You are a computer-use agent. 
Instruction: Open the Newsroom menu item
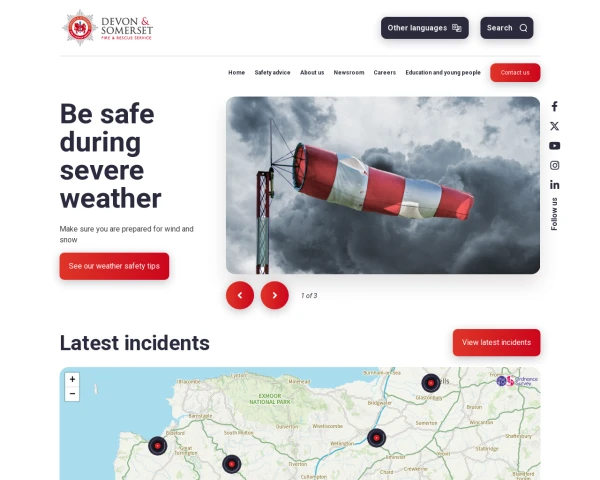click(x=349, y=72)
